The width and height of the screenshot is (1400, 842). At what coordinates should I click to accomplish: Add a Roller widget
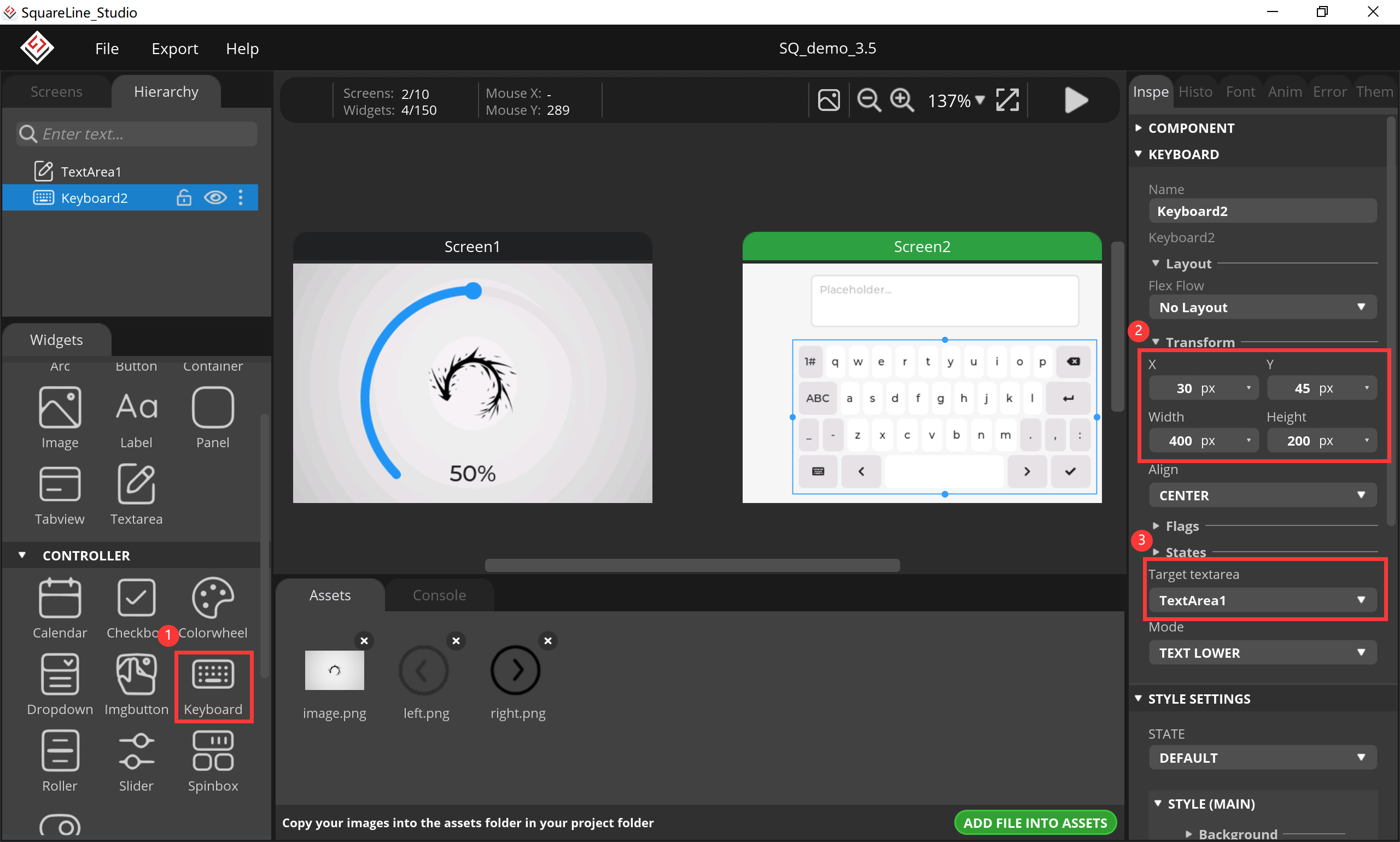point(60,762)
